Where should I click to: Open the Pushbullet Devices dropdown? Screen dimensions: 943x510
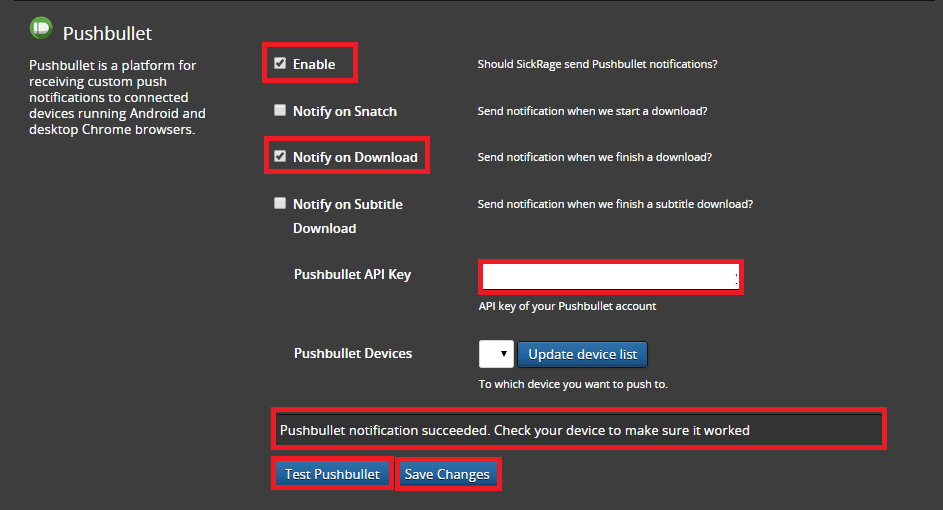(x=496, y=354)
